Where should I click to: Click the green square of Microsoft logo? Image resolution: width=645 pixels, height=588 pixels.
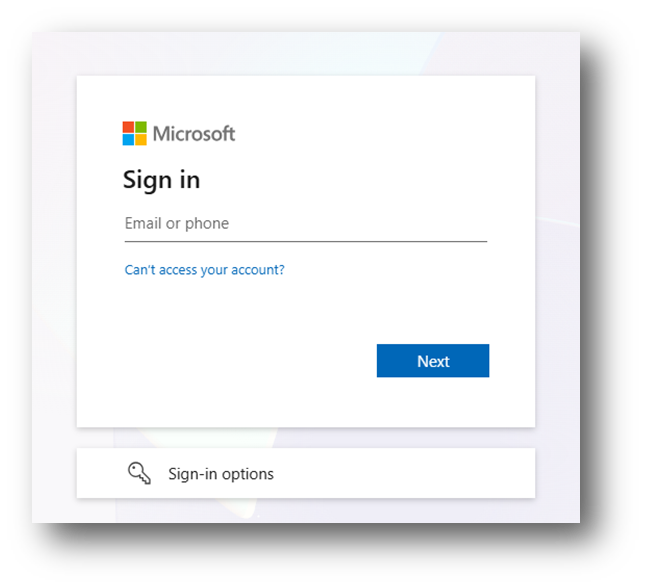coord(141,127)
